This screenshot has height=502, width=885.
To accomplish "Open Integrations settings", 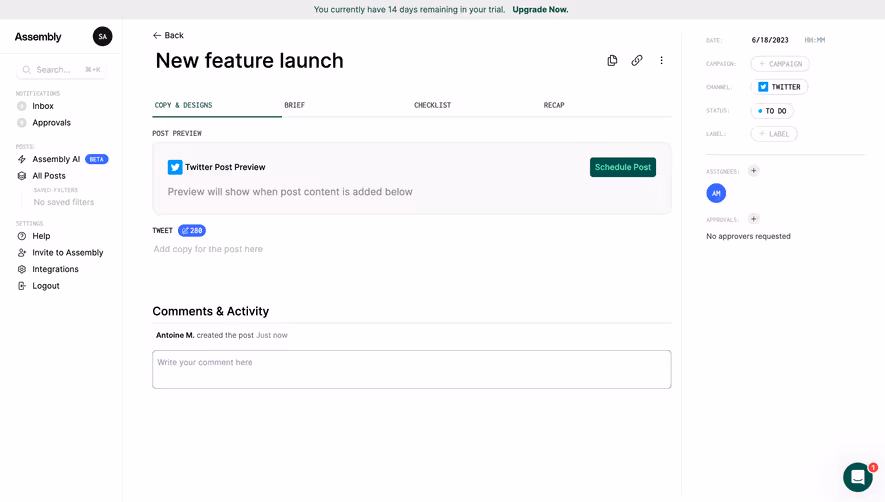I will click(x=55, y=269).
